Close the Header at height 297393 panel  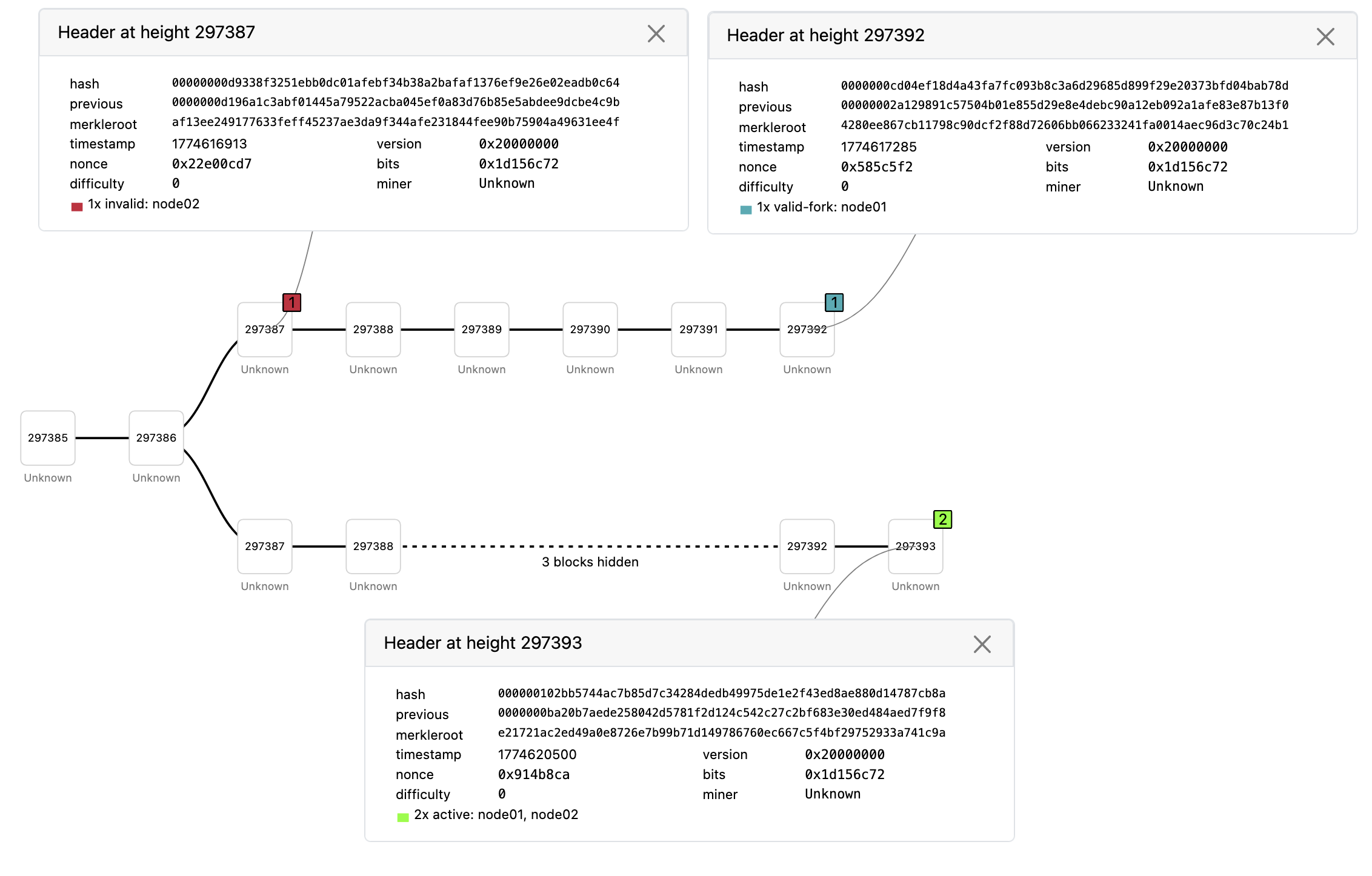pos(982,644)
